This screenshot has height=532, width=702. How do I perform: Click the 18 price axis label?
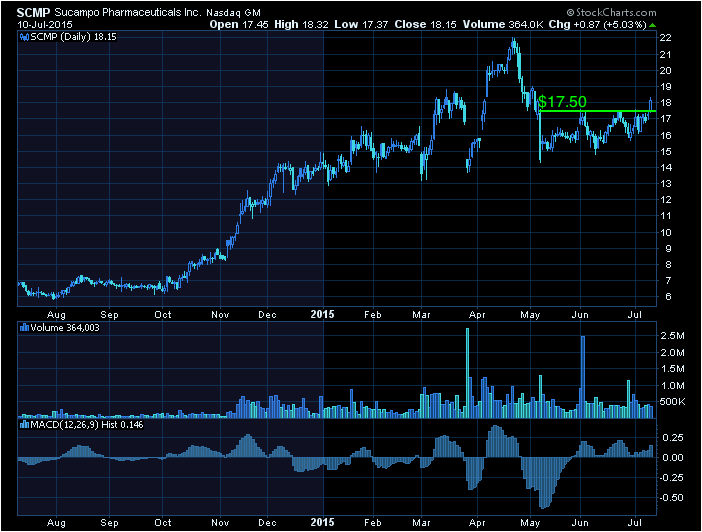click(x=665, y=103)
